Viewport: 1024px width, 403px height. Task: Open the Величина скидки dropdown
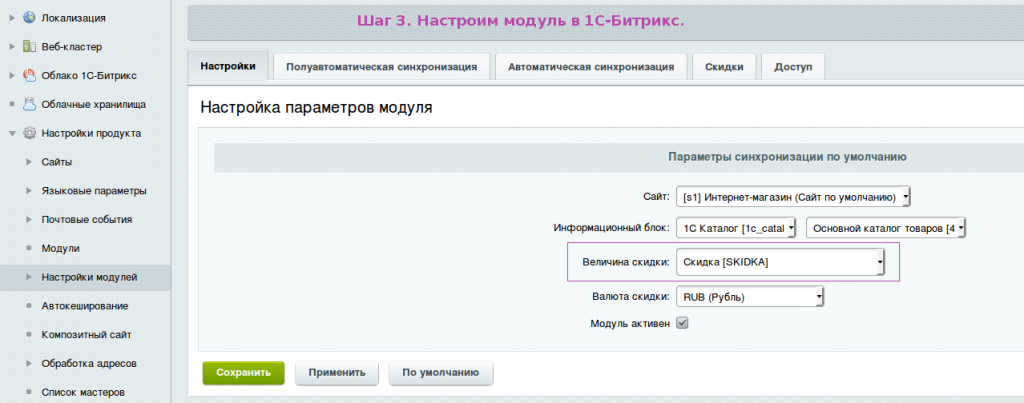[781, 262]
